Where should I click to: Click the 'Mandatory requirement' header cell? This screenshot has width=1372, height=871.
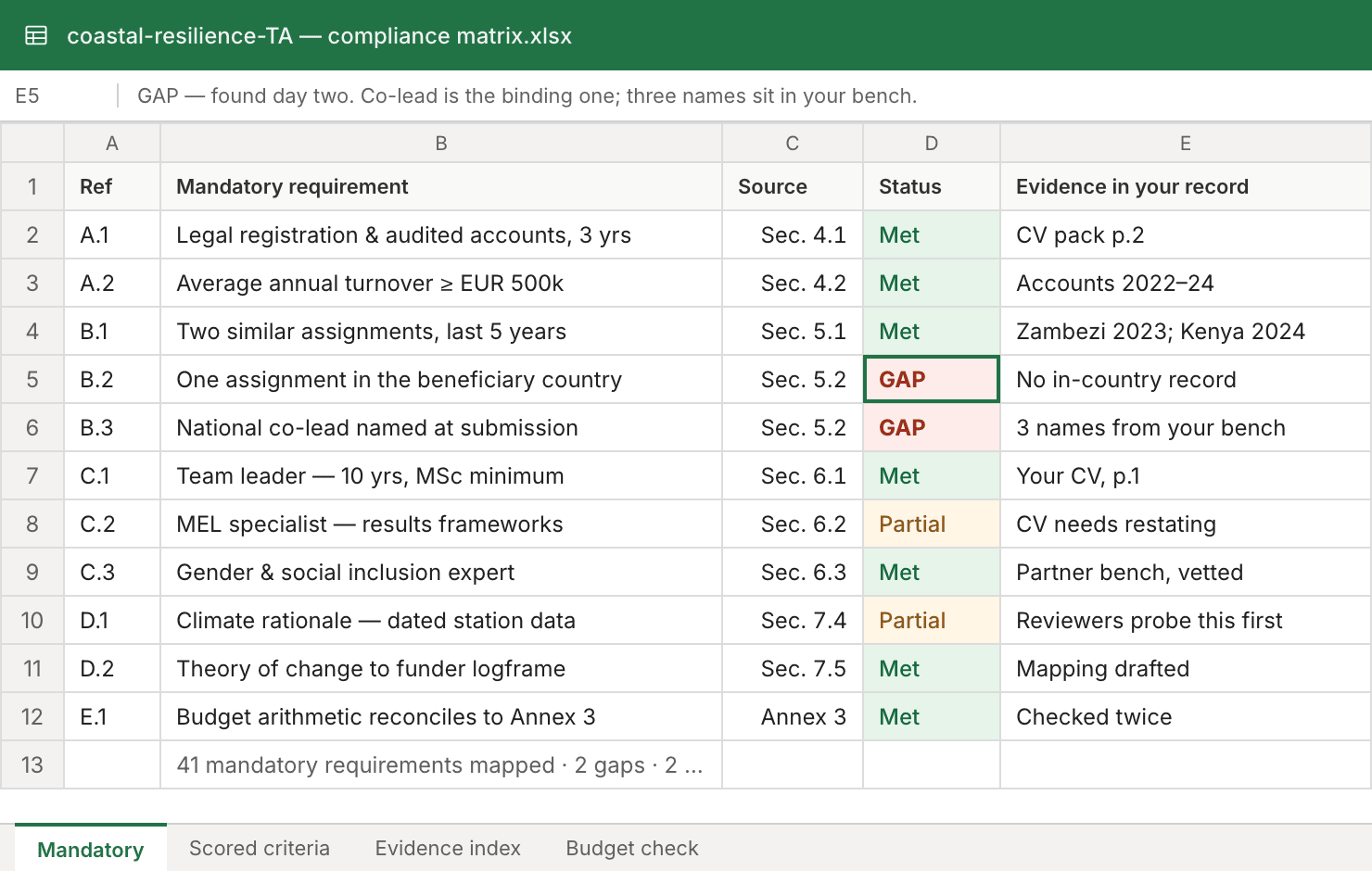tap(441, 186)
